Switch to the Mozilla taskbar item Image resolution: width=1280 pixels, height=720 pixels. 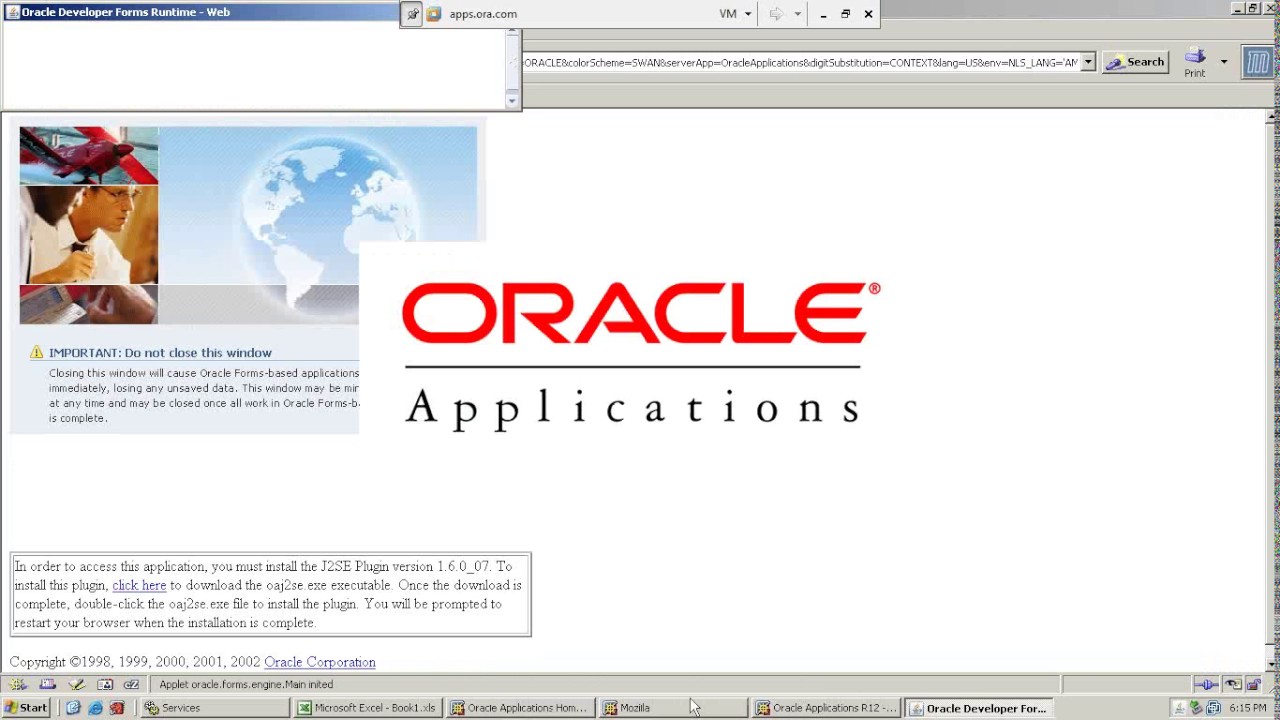pyautogui.click(x=673, y=708)
